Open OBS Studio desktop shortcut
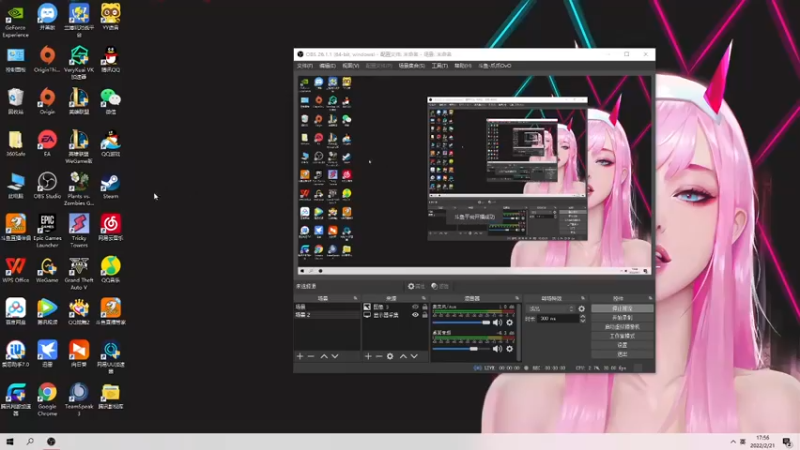The width and height of the screenshot is (800, 450). coord(47,186)
